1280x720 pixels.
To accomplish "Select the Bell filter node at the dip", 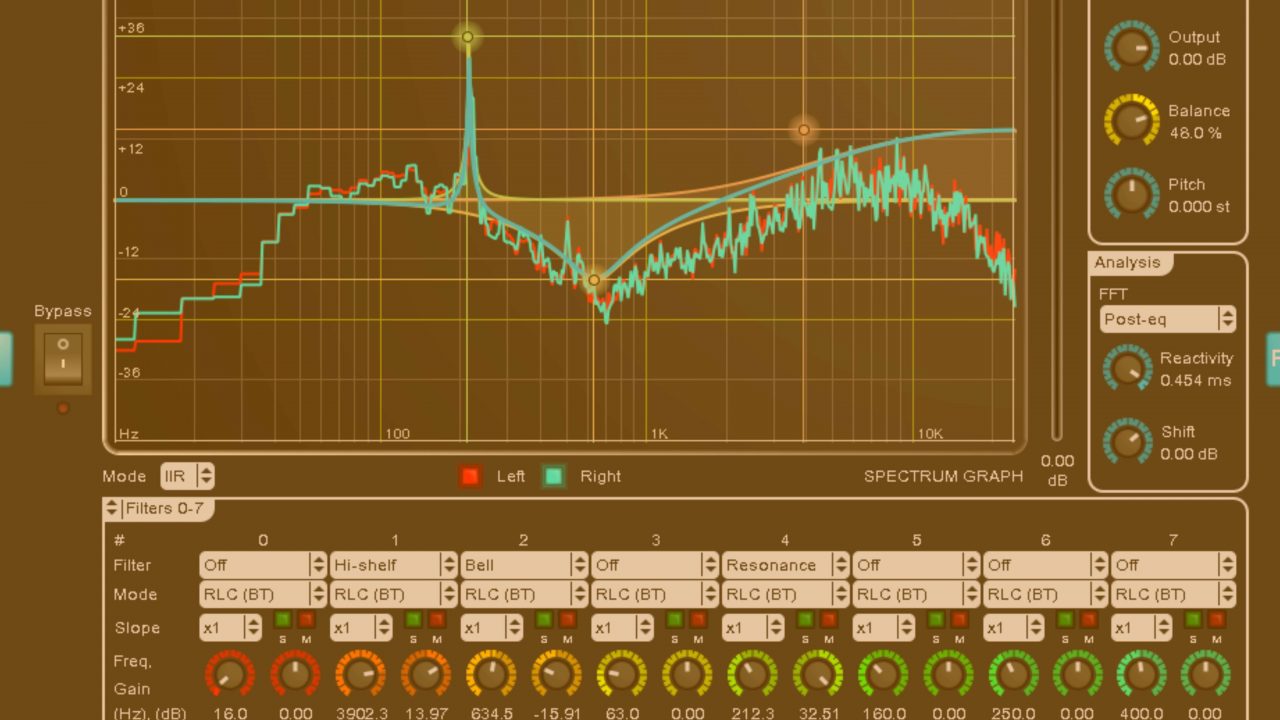I will pyautogui.click(x=594, y=280).
